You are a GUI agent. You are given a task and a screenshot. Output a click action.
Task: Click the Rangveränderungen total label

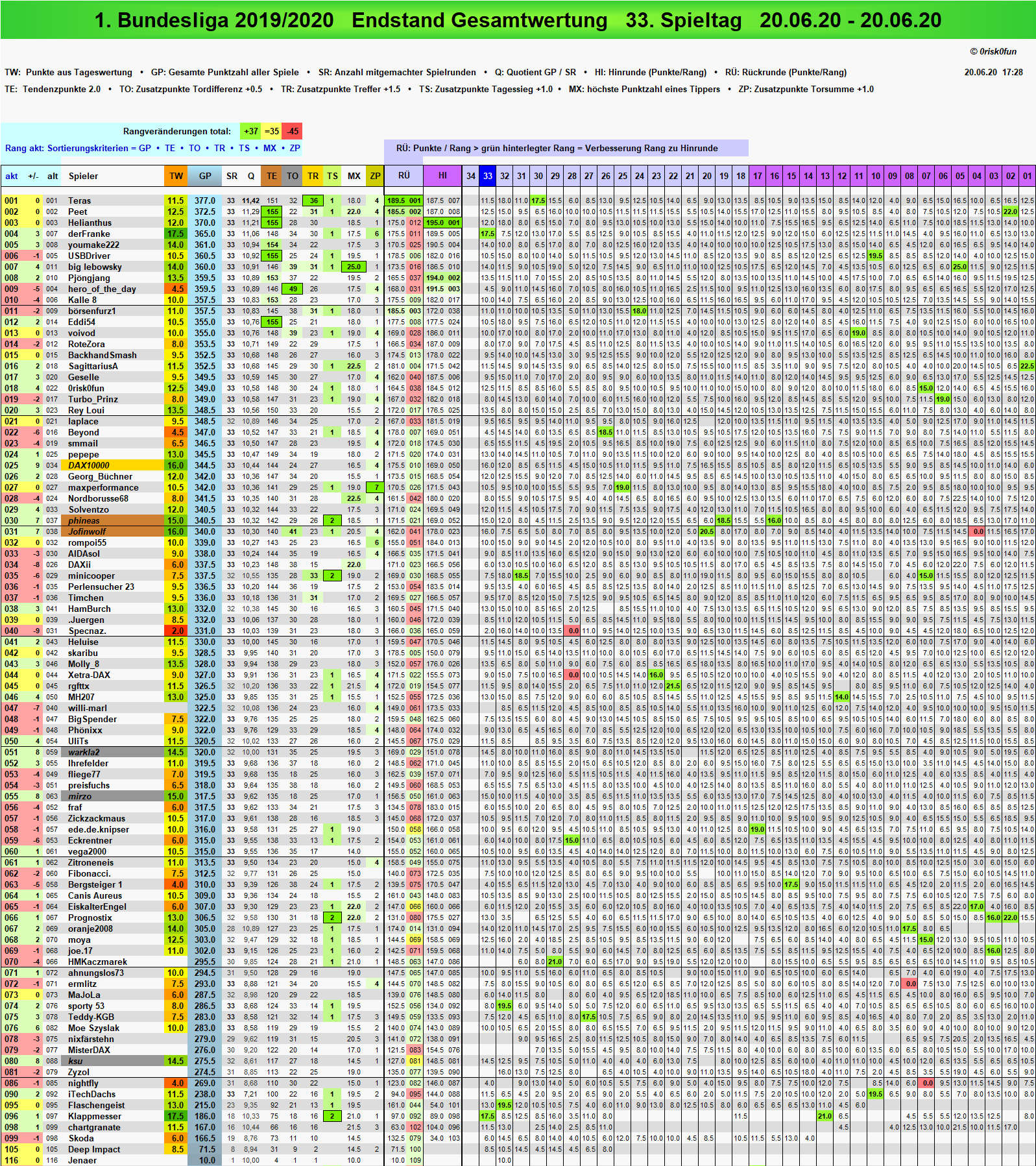177,132
